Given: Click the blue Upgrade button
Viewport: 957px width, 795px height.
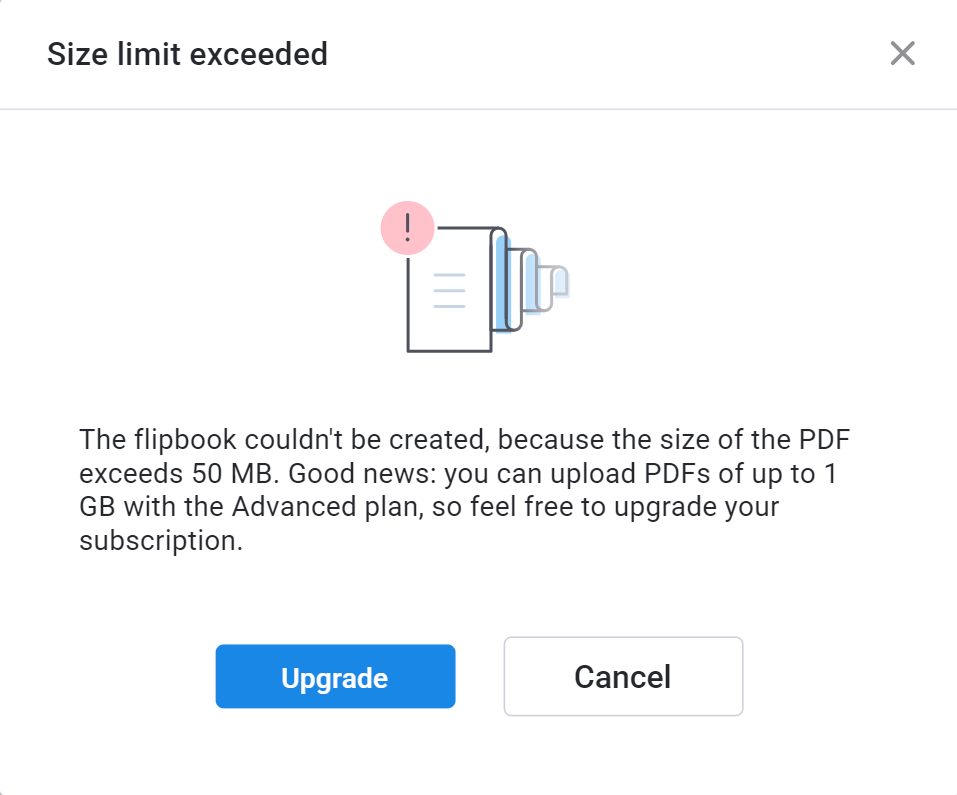Looking at the screenshot, I should 335,676.
